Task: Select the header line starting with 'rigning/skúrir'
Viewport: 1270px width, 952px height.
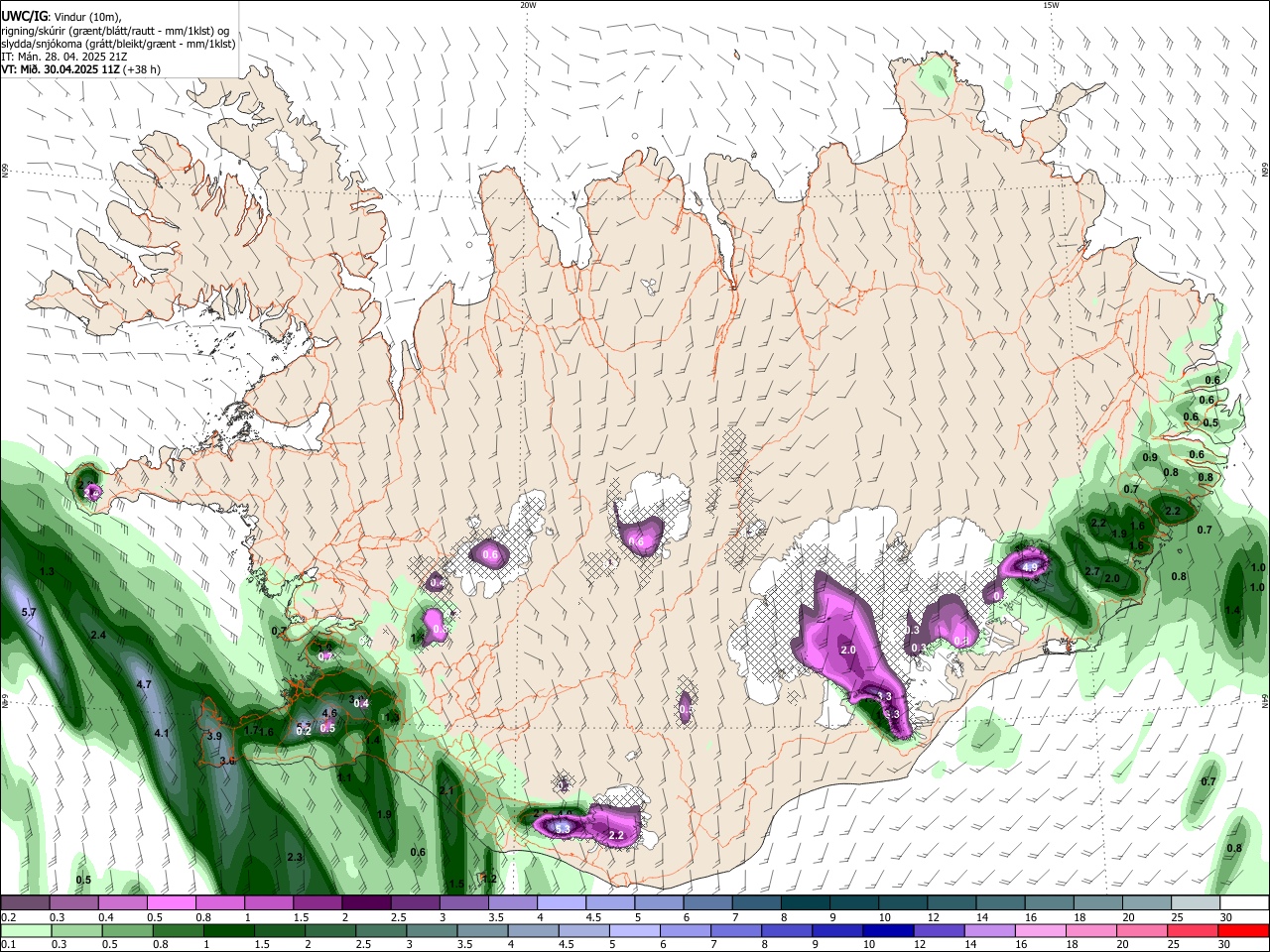Action: pyautogui.click(x=115, y=31)
